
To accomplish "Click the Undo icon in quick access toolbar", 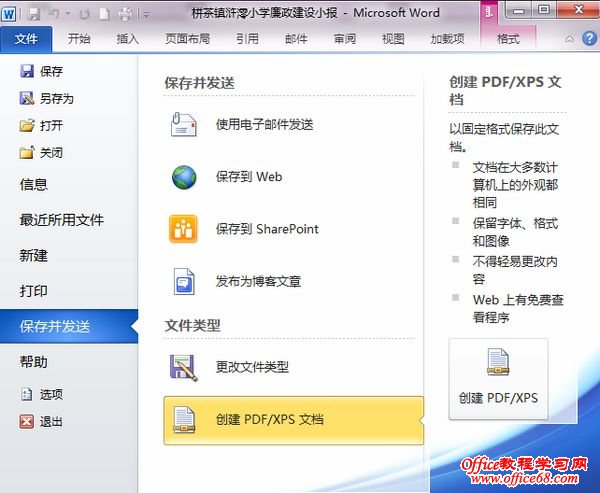I will [x=55, y=14].
